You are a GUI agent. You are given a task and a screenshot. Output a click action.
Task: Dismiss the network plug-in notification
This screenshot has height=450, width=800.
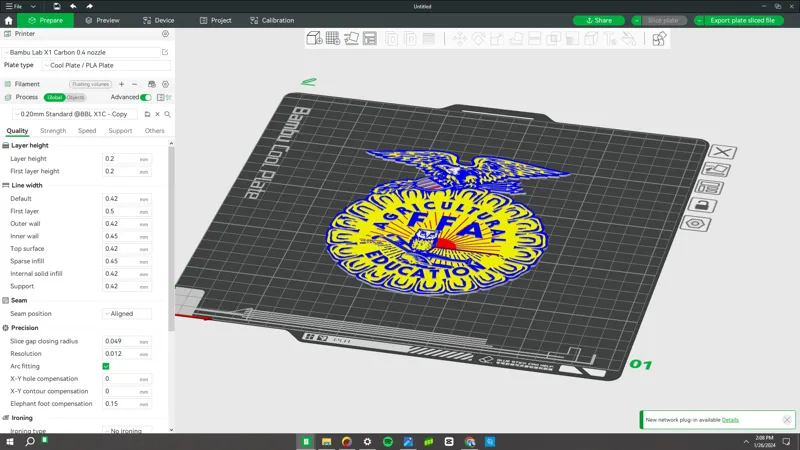787,420
